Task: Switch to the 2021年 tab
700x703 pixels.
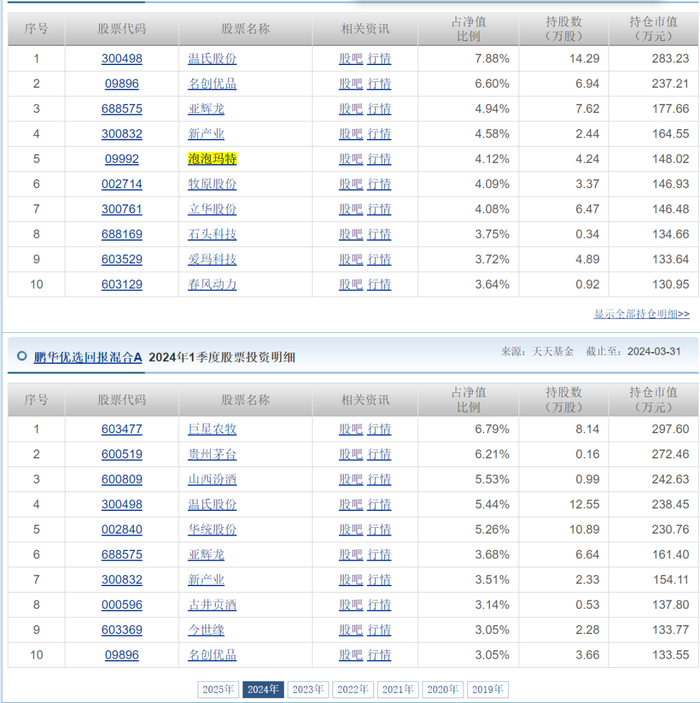Action: tap(398, 689)
